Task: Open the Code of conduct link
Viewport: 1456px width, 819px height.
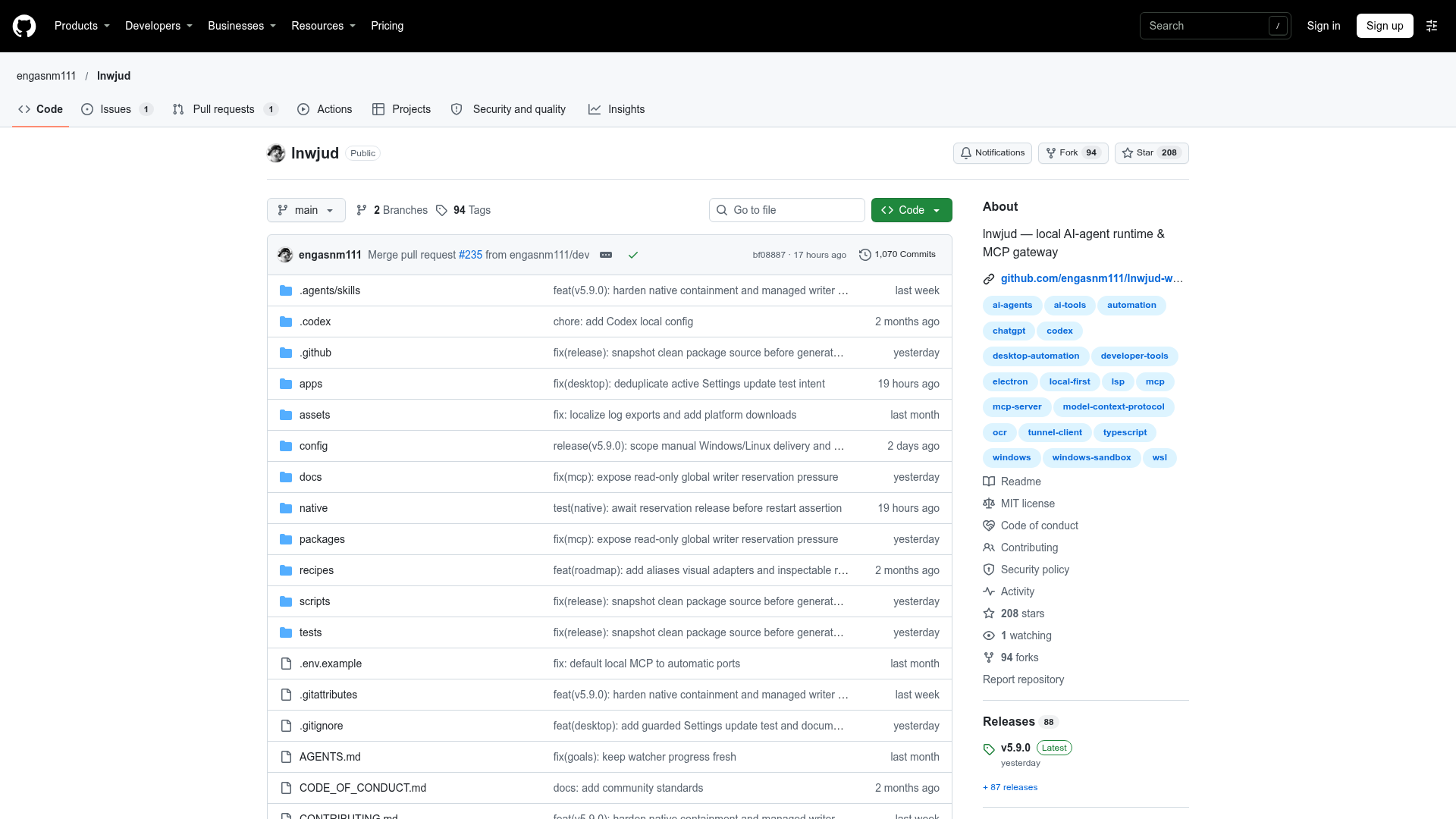Action: coord(1040,526)
